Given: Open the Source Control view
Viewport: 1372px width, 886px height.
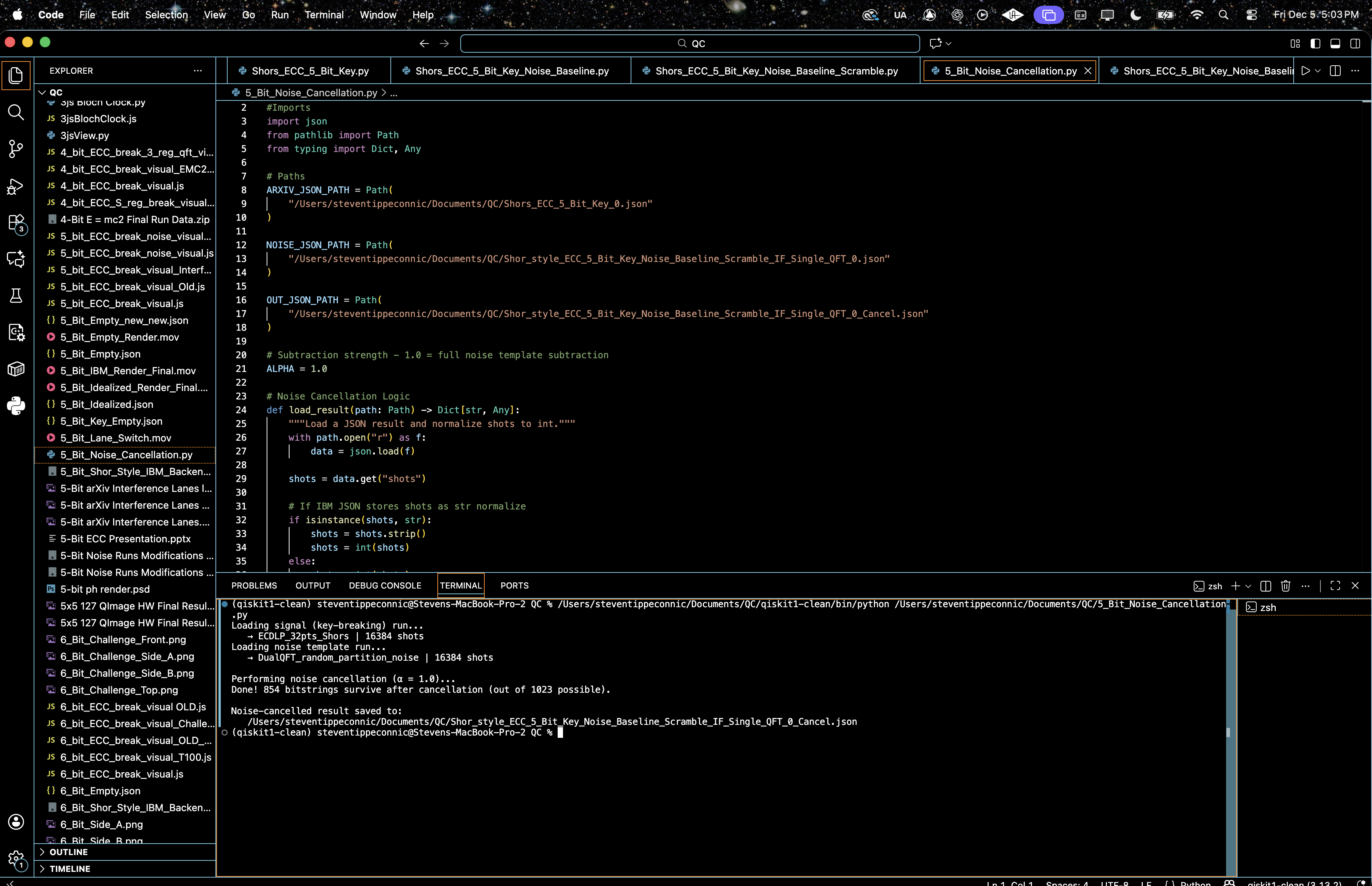Looking at the screenshot, I should coord(16,149).
